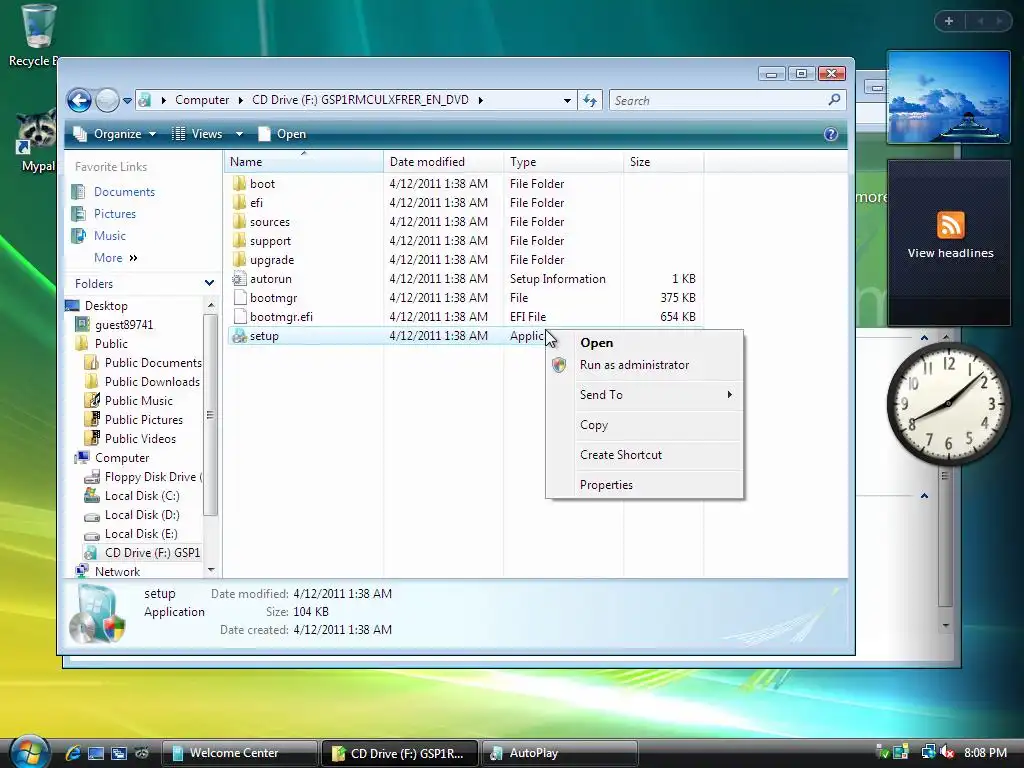Sort by the Date modified column header
Screen dimensions: 1024x768
(443, 161)
